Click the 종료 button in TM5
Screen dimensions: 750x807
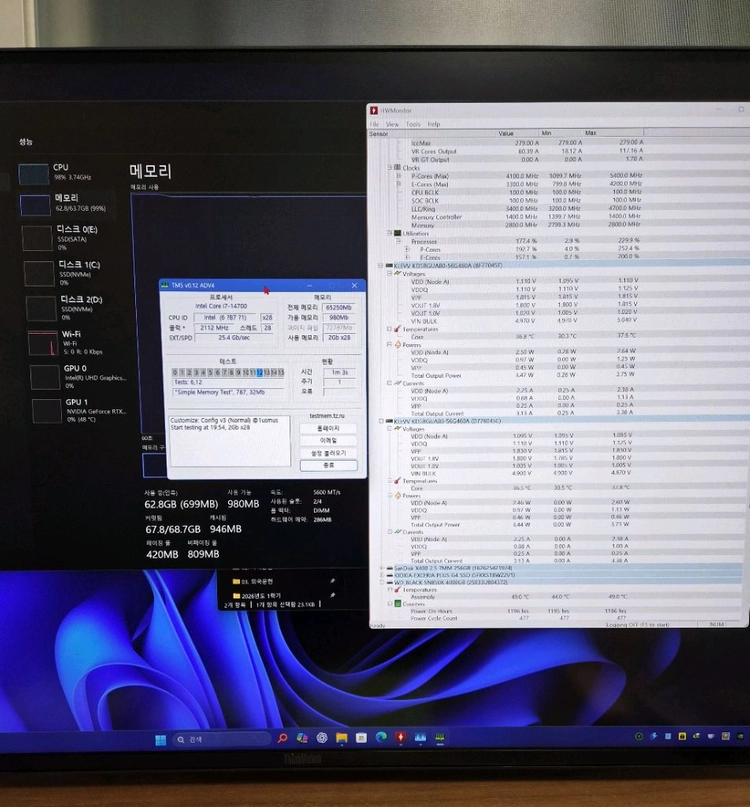pyautogui.click(x=328, y=465)
